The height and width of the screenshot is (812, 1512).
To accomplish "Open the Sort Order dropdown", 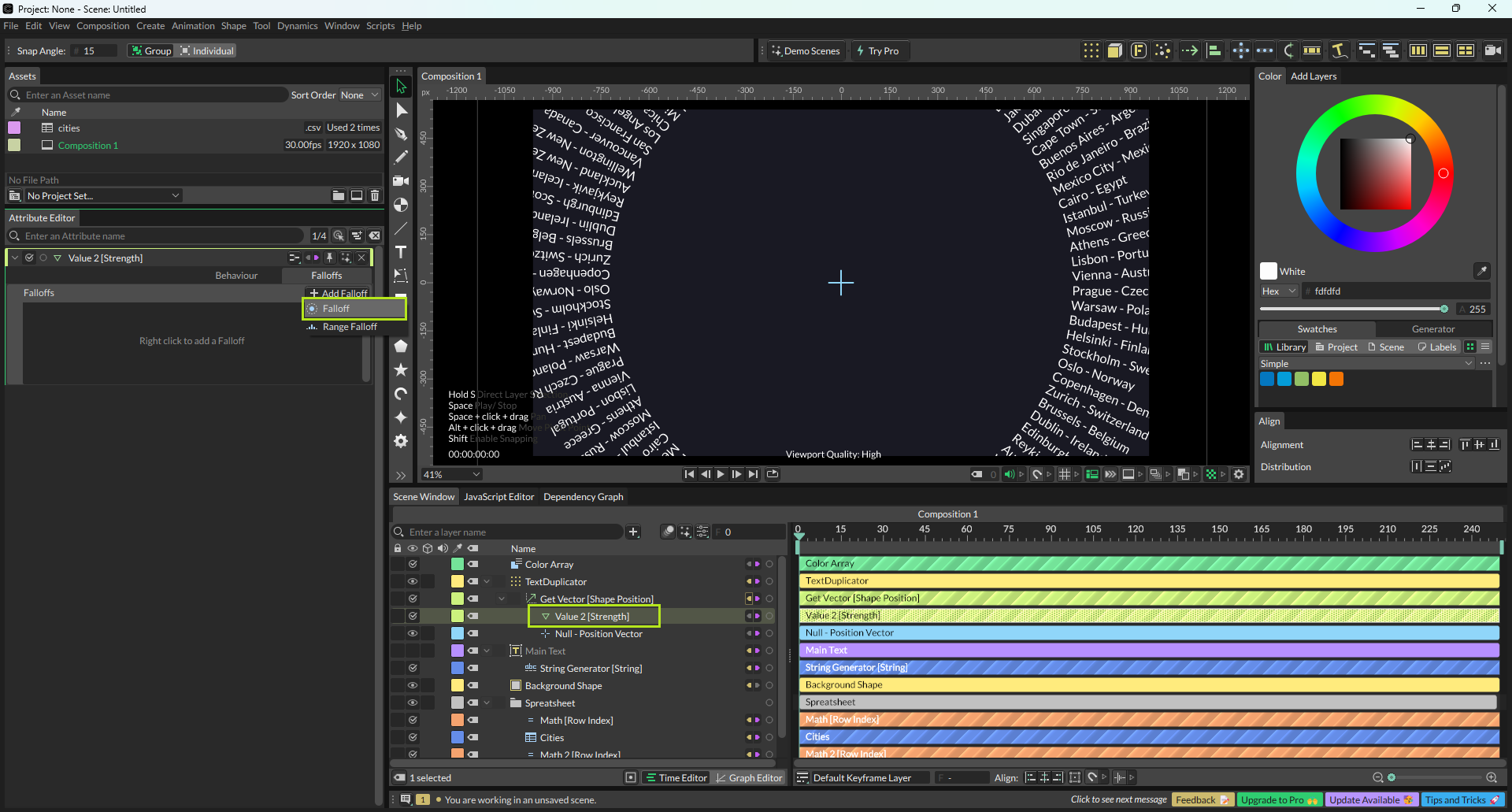I will pyautogui.click(x=360, y=95).
